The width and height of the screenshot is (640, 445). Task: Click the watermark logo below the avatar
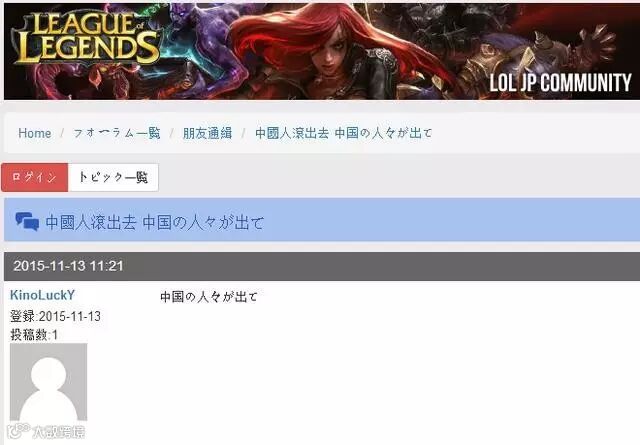pos(46,431)
